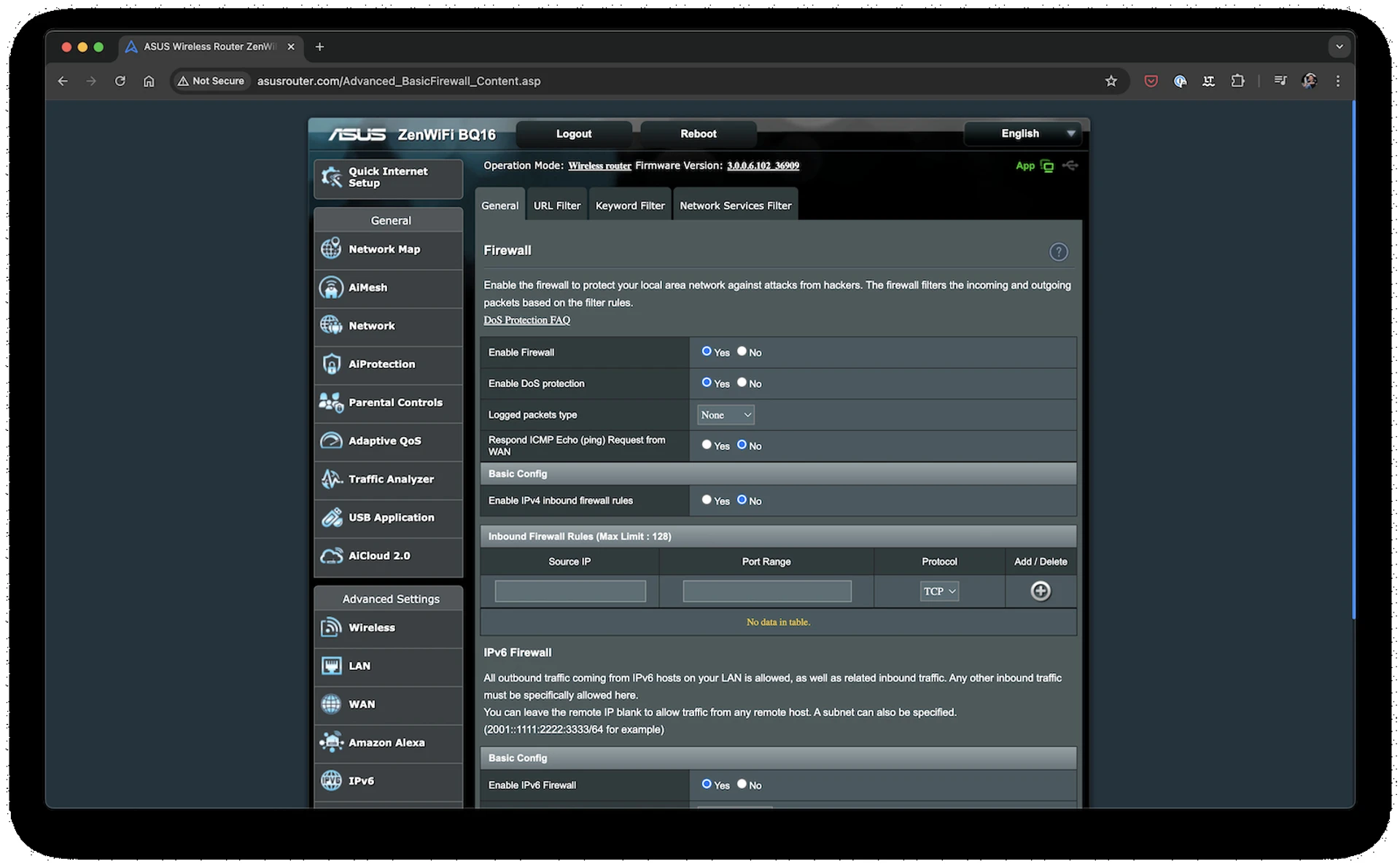Open browser Extensions puzzle icon
Viewport: 1400px width, 867px height.
click(x=1237, y=81)
